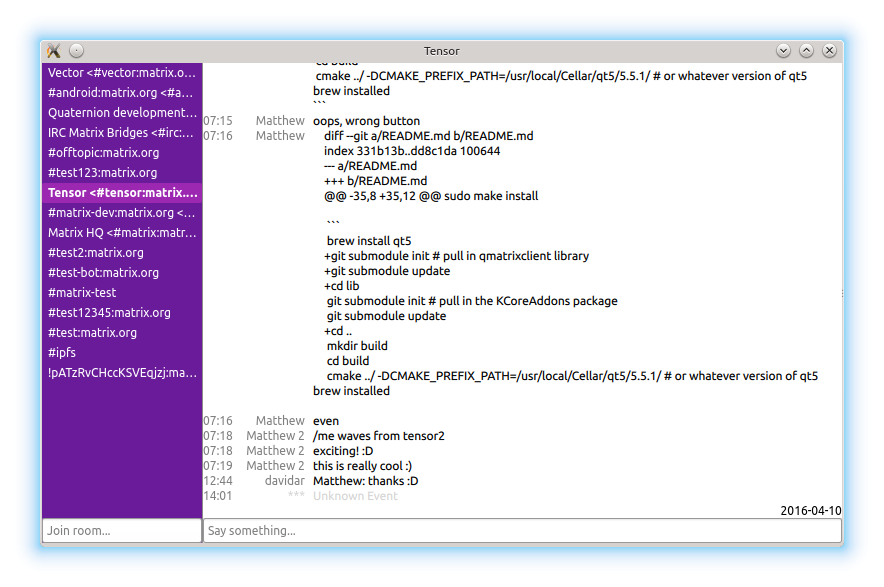884x587 pixels.
Task: Click the username davidar in the chat
Action: click(284, 480)
